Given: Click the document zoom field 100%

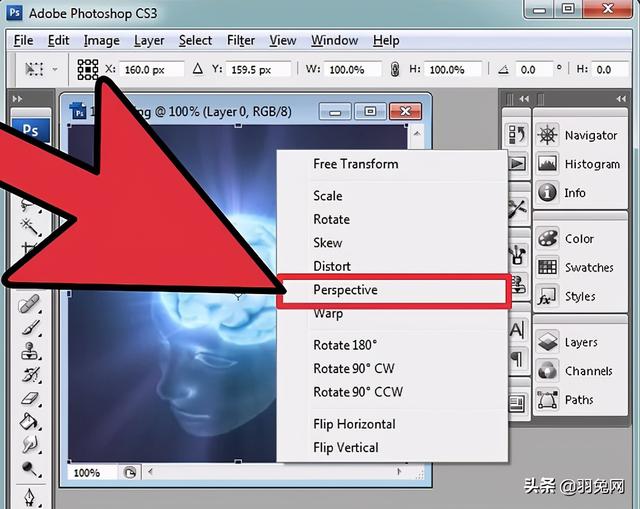Looking at the screenshot, I should [x=92, y=473].
